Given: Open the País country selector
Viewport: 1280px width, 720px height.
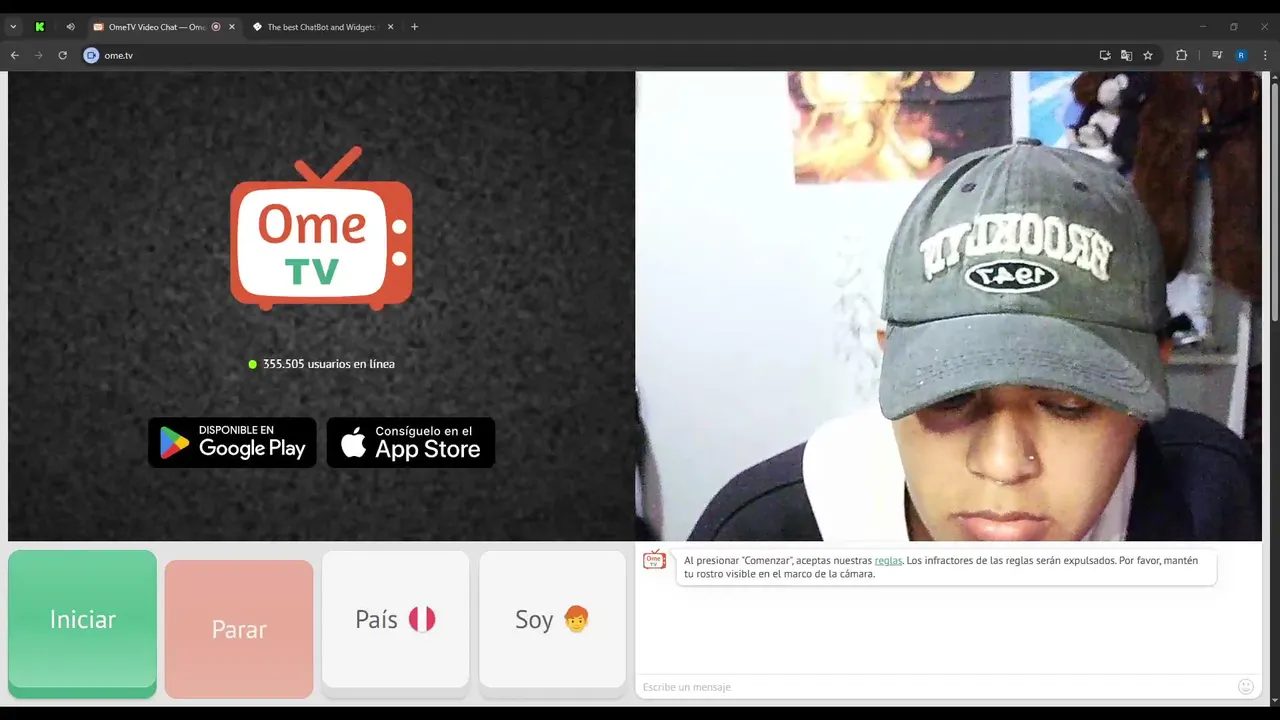Looking at the screenshot, I should 395,622.
